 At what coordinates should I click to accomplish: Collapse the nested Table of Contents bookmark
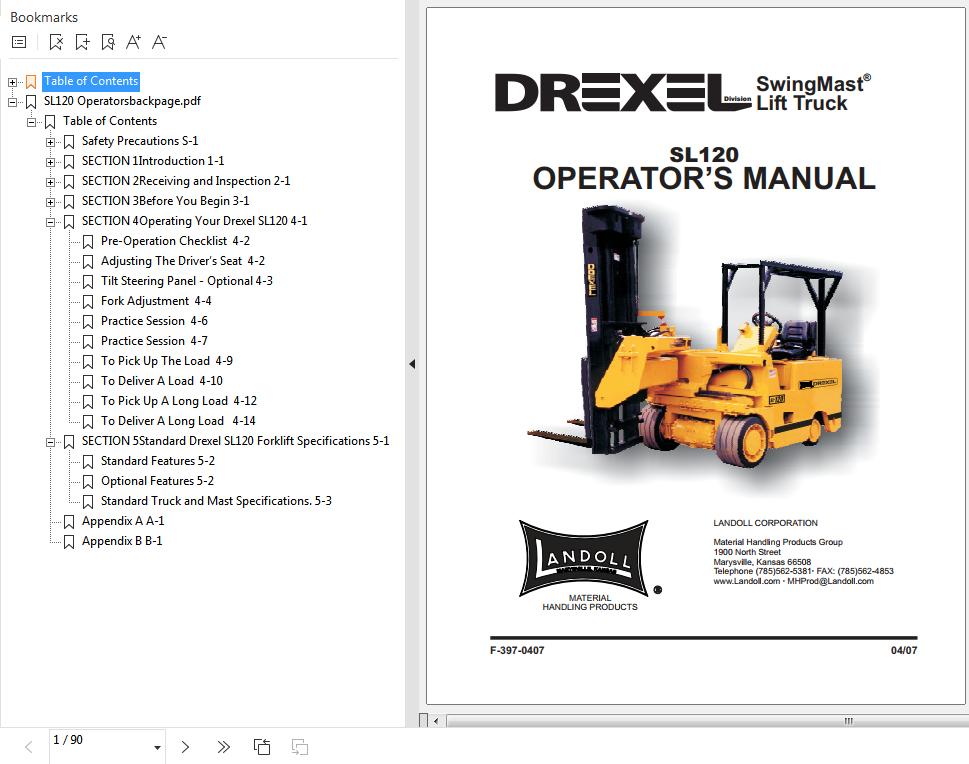32,122
